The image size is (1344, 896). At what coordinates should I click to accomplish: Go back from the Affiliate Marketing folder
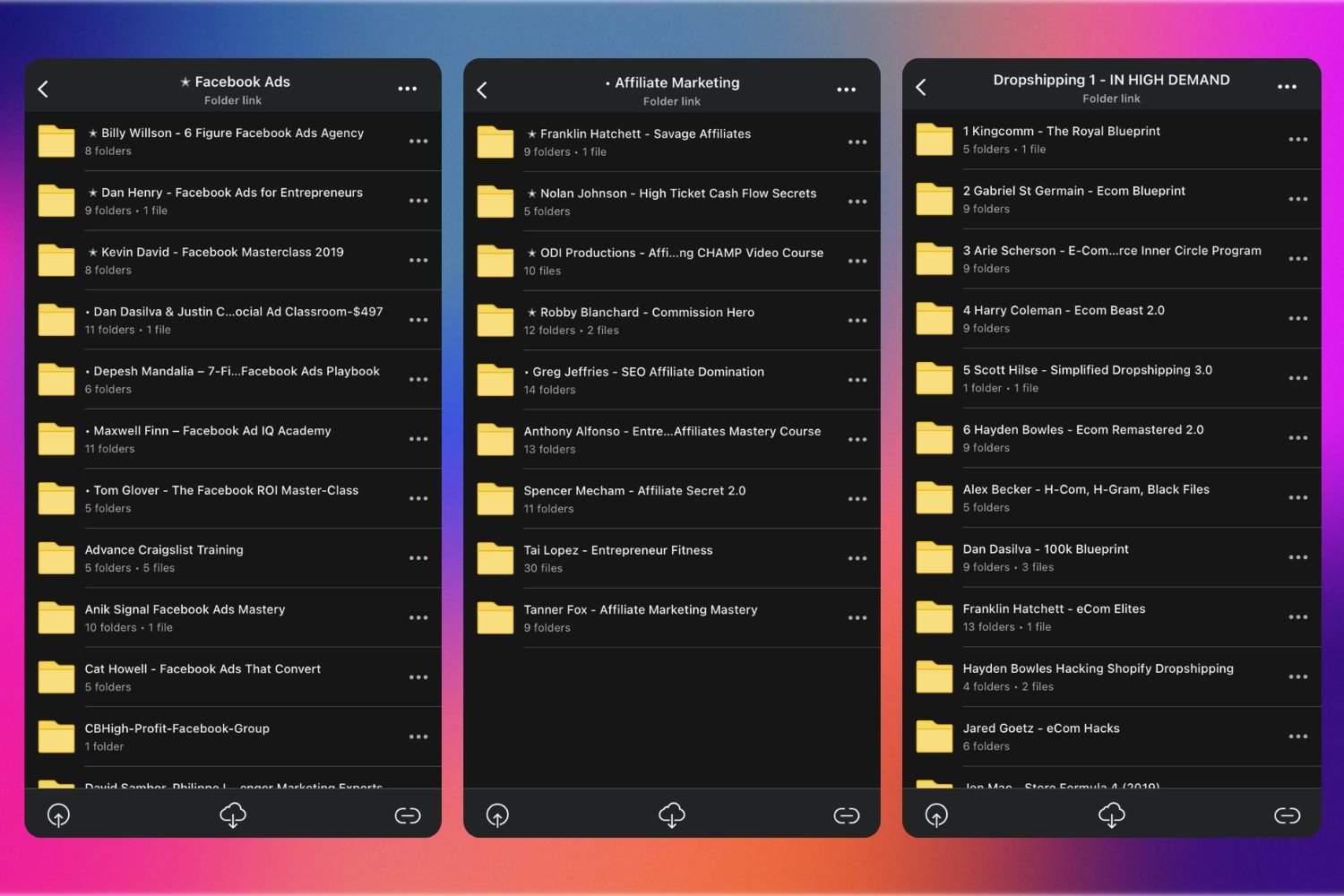tap(482, 90)
